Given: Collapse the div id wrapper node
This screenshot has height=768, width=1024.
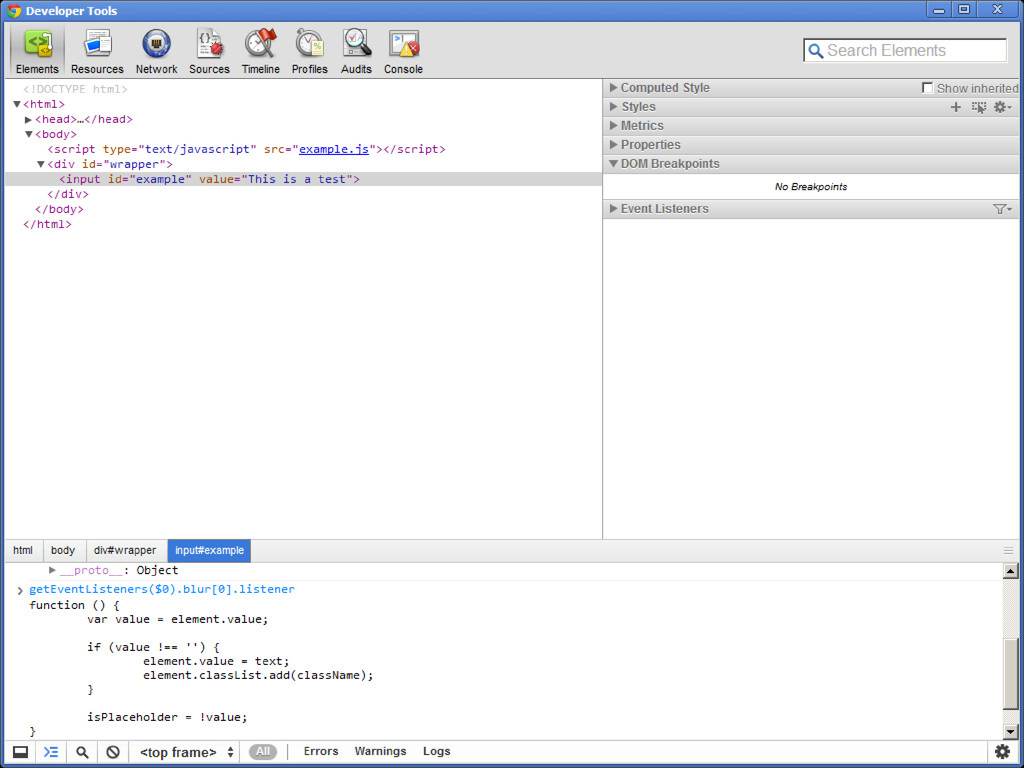Looking at the screenshot, I should click(40, 164).
